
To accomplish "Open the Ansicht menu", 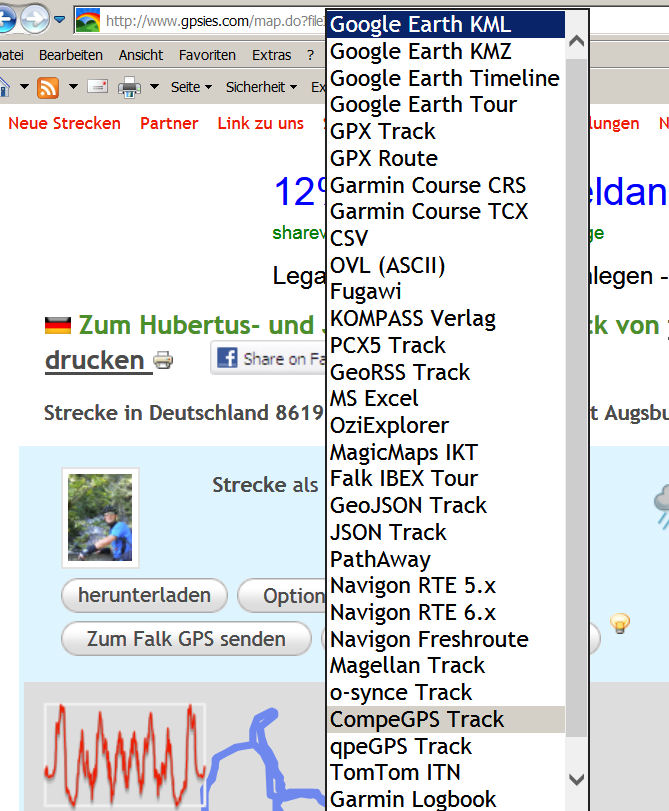I will point(141,55).
